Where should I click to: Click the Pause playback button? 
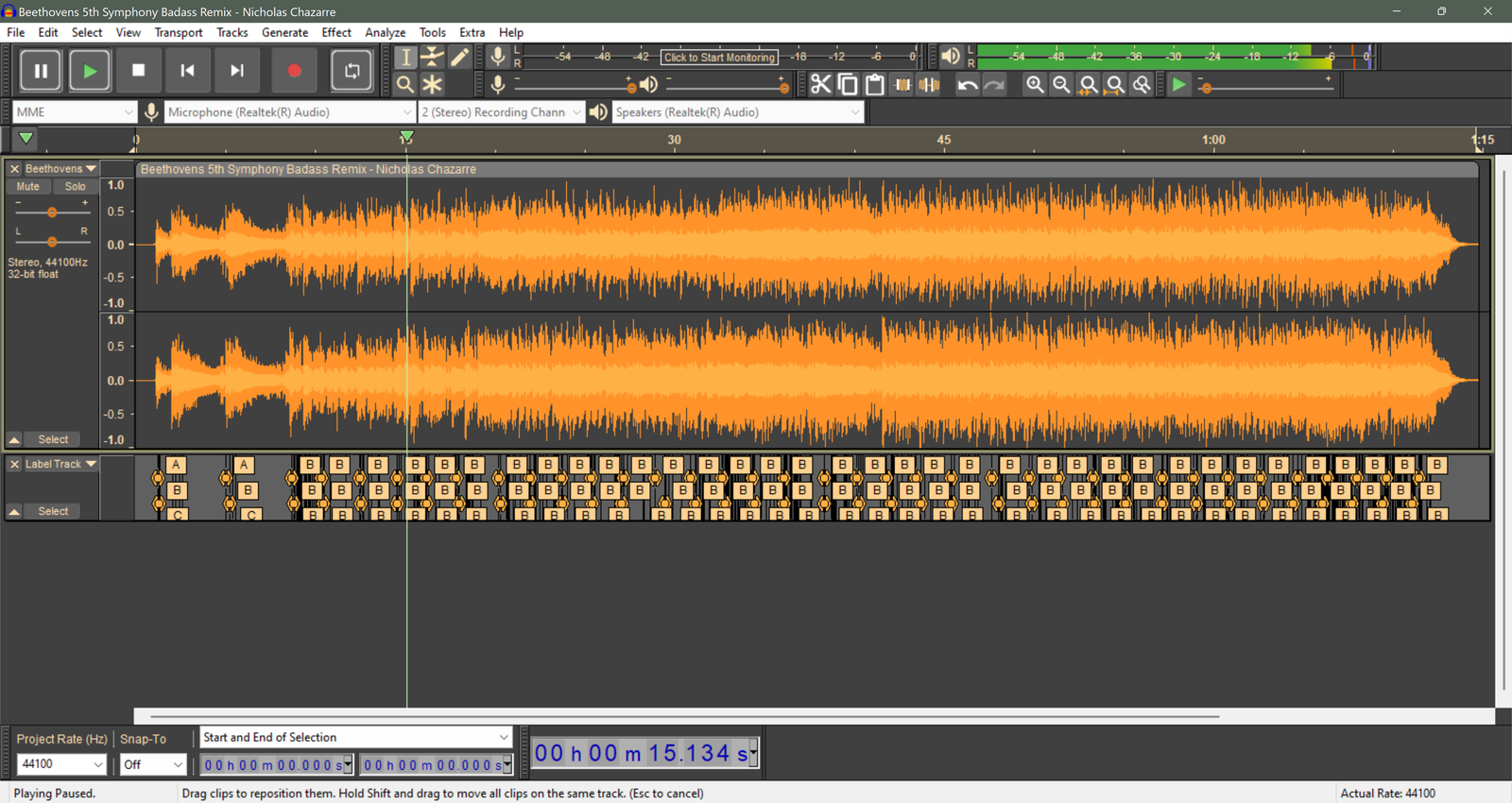(41, 71)
